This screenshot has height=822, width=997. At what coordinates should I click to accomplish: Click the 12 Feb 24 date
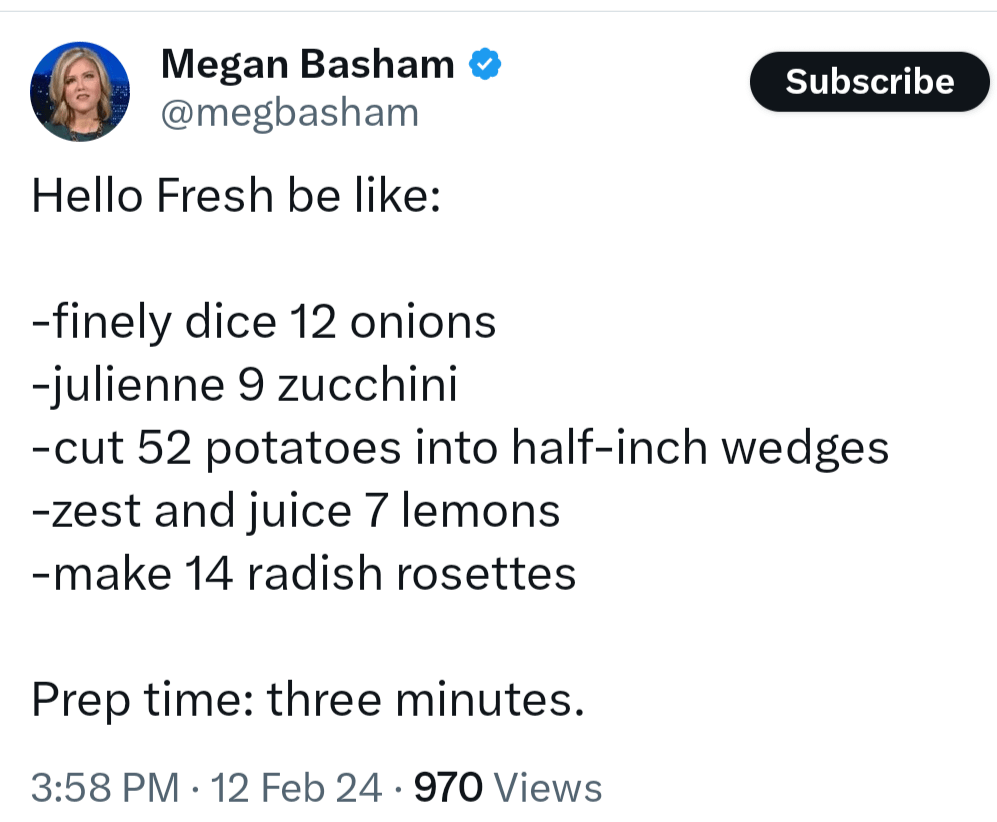pos(297,788)
